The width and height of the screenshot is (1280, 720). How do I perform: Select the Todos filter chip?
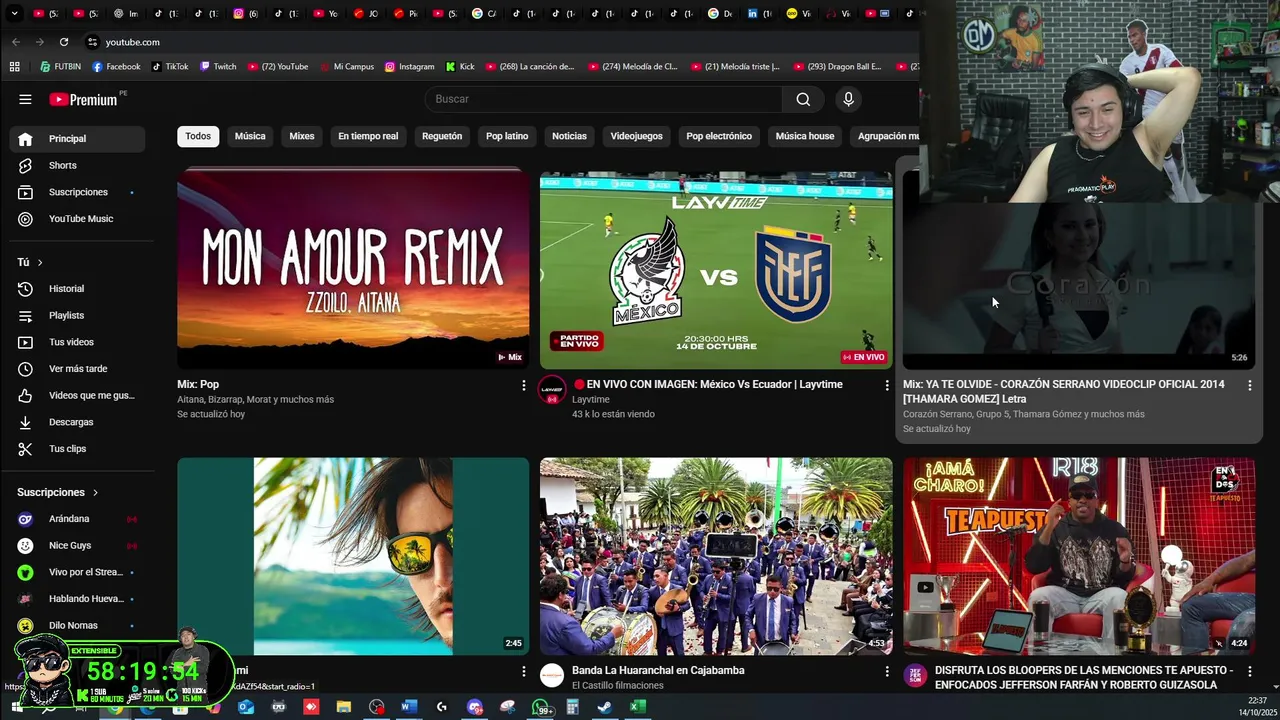point(198,136)
